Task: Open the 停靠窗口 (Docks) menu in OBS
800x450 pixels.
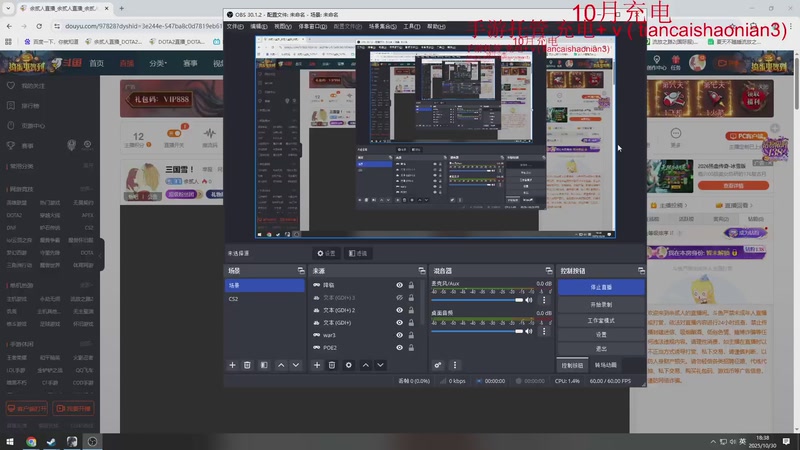Action: coord(313,27)
